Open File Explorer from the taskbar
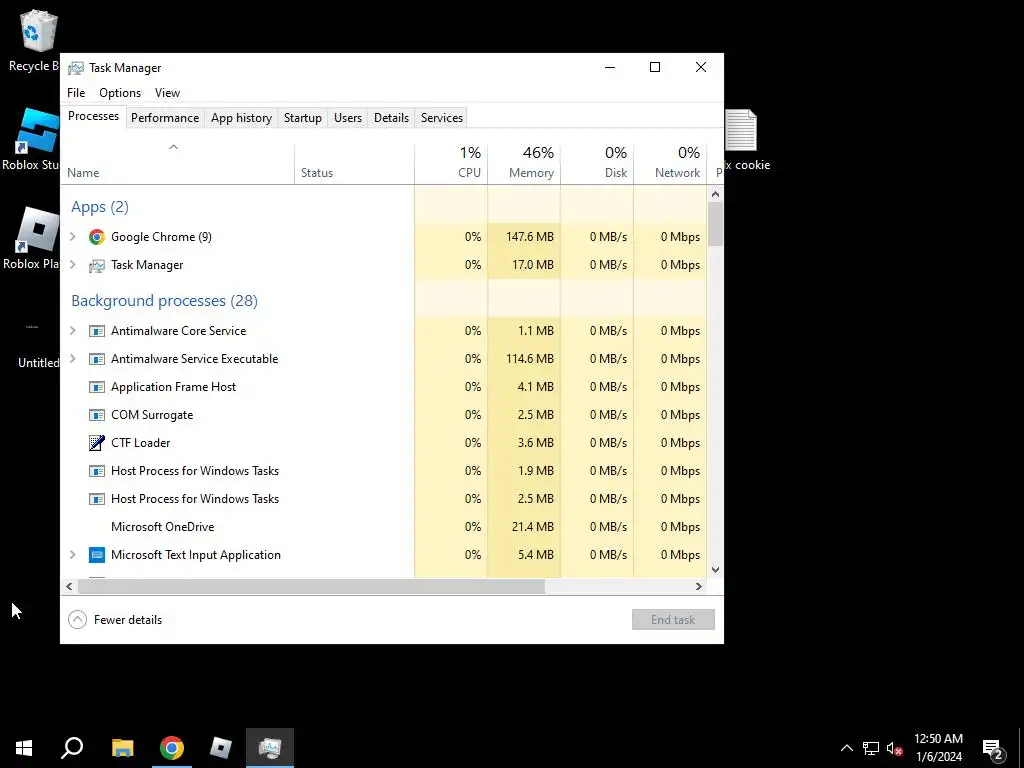1024x768 pixels. pyautogui.click(x=122, y=748)
